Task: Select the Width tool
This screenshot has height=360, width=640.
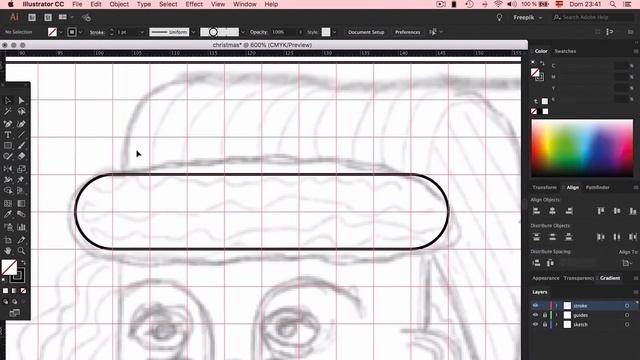Action: 8,180
